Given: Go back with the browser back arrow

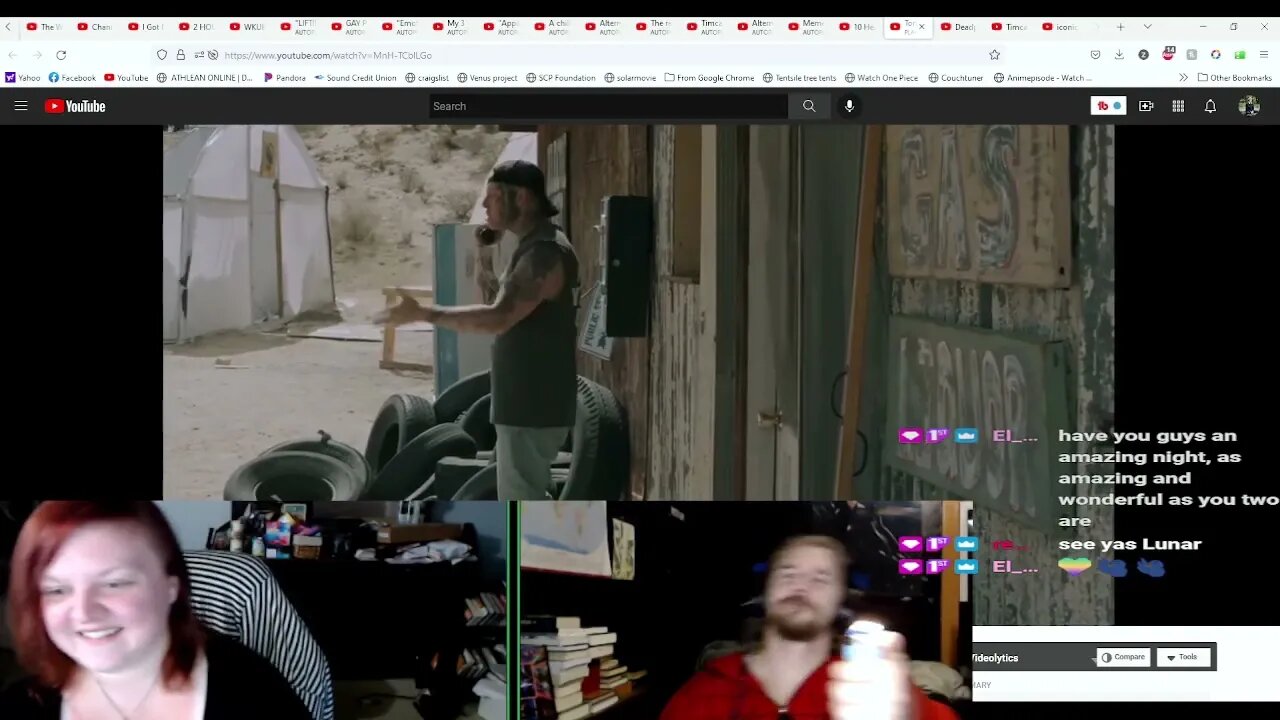Looking at the screenshot, I should click(12, 55).
